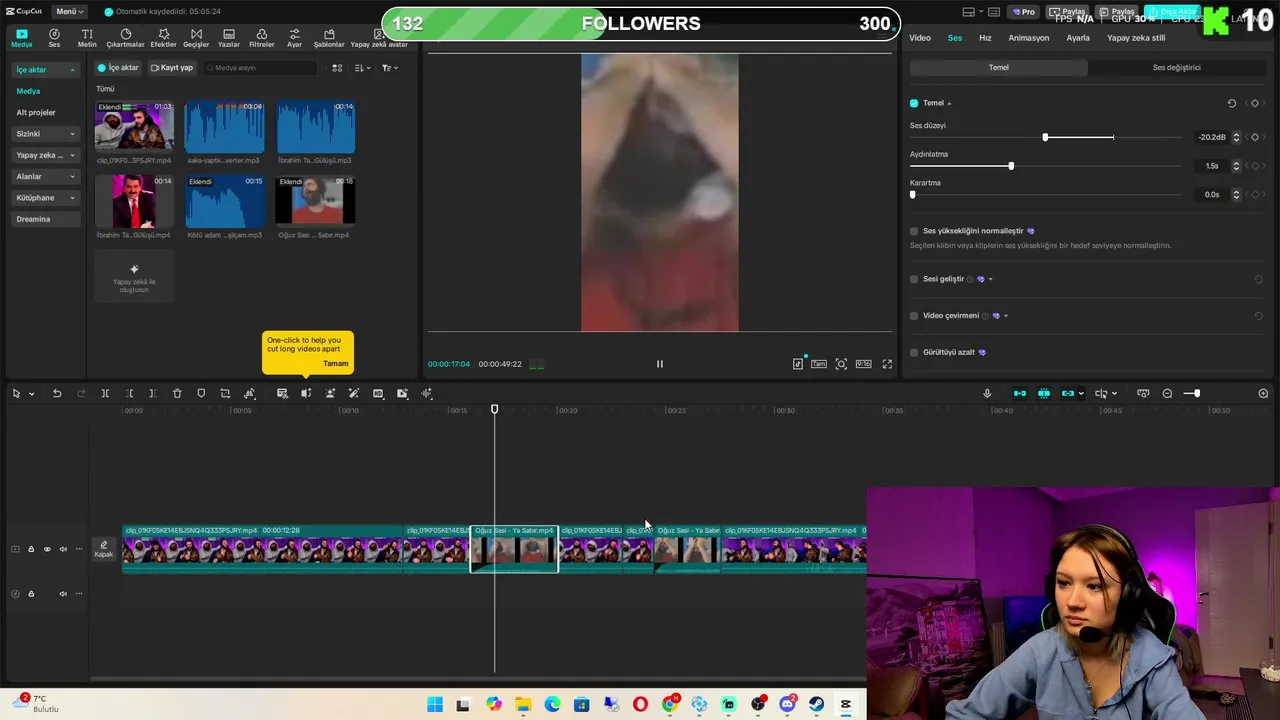Image resolution: width=1280 pixels, height=720 pixels.
Task: Open the selection tool dropdown arrow
Action: [x=32, y=394]
